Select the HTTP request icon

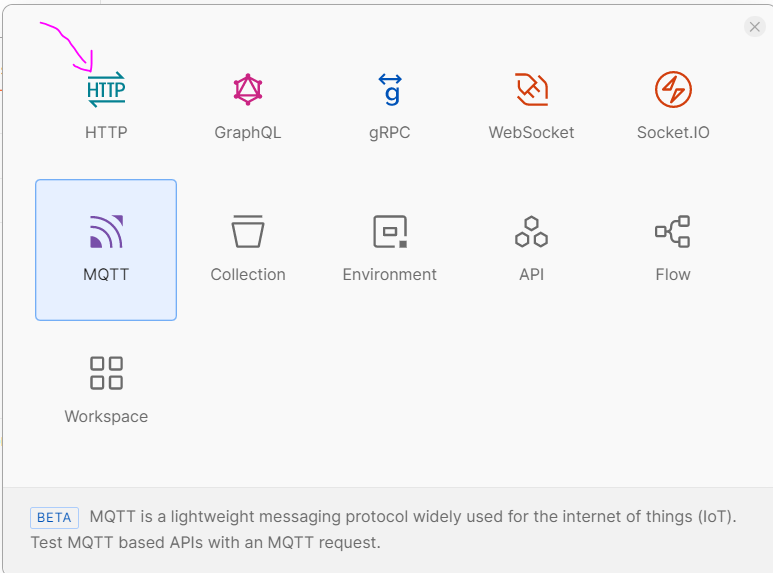click(x=106, y=90)
